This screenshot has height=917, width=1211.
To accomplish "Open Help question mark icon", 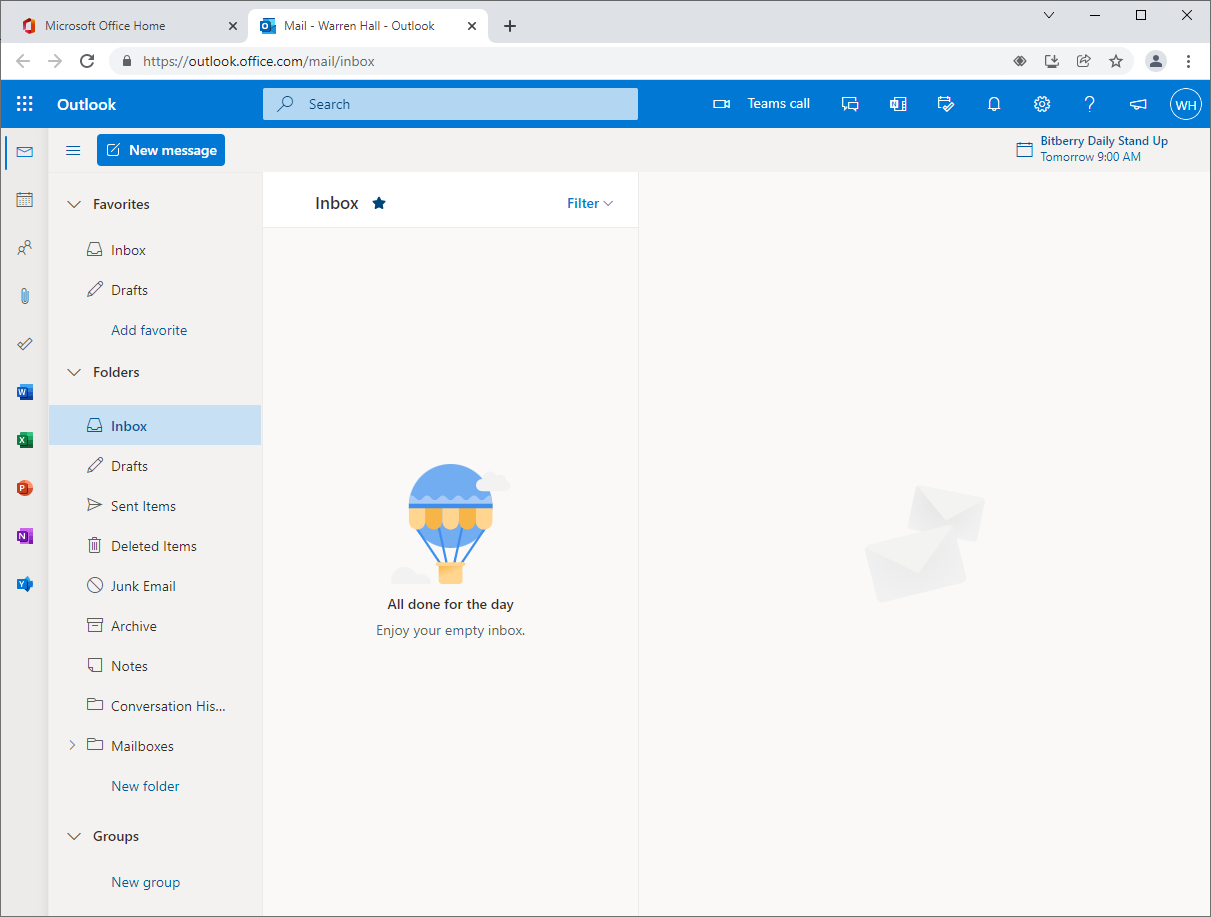I will [x=1090, y=104].
